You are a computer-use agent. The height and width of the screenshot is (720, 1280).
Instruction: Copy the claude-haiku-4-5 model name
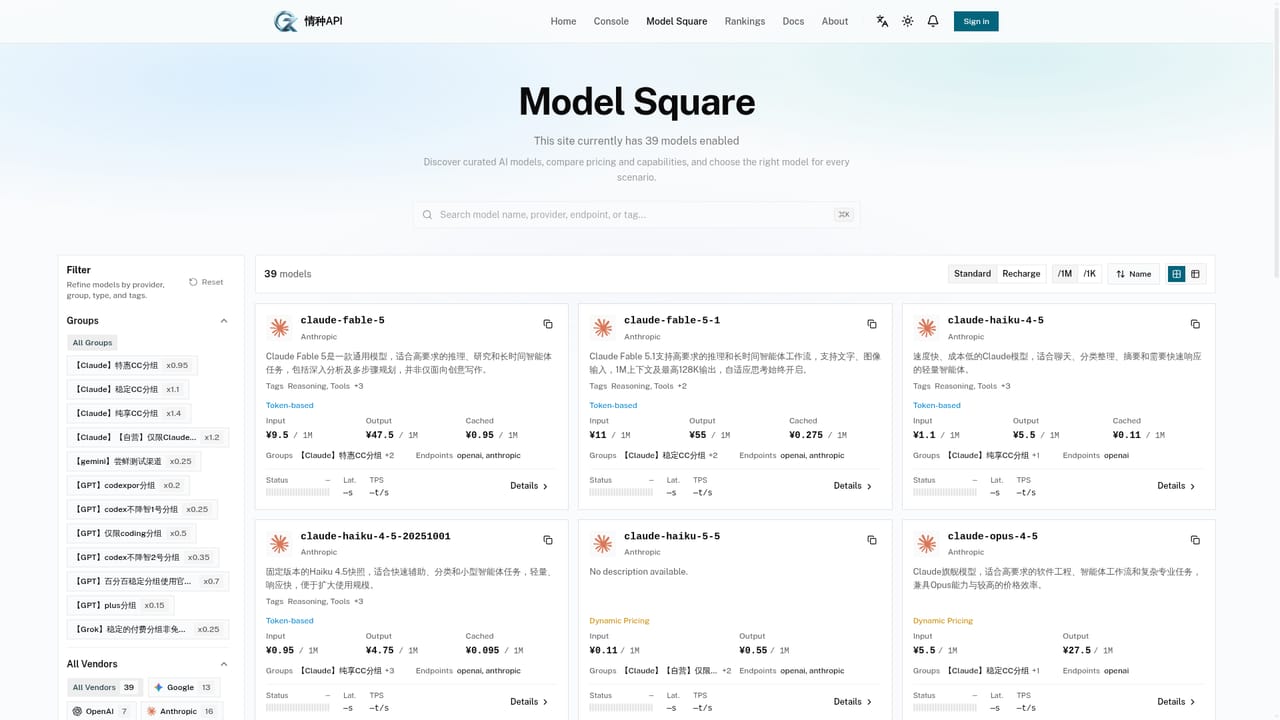point(1195,324)
